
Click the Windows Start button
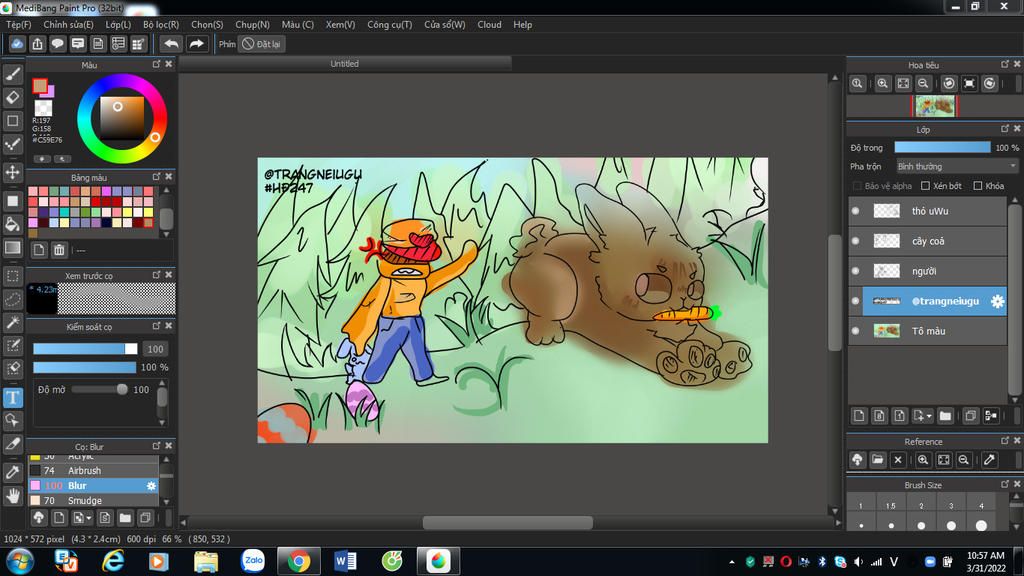[x=20, y=561]
